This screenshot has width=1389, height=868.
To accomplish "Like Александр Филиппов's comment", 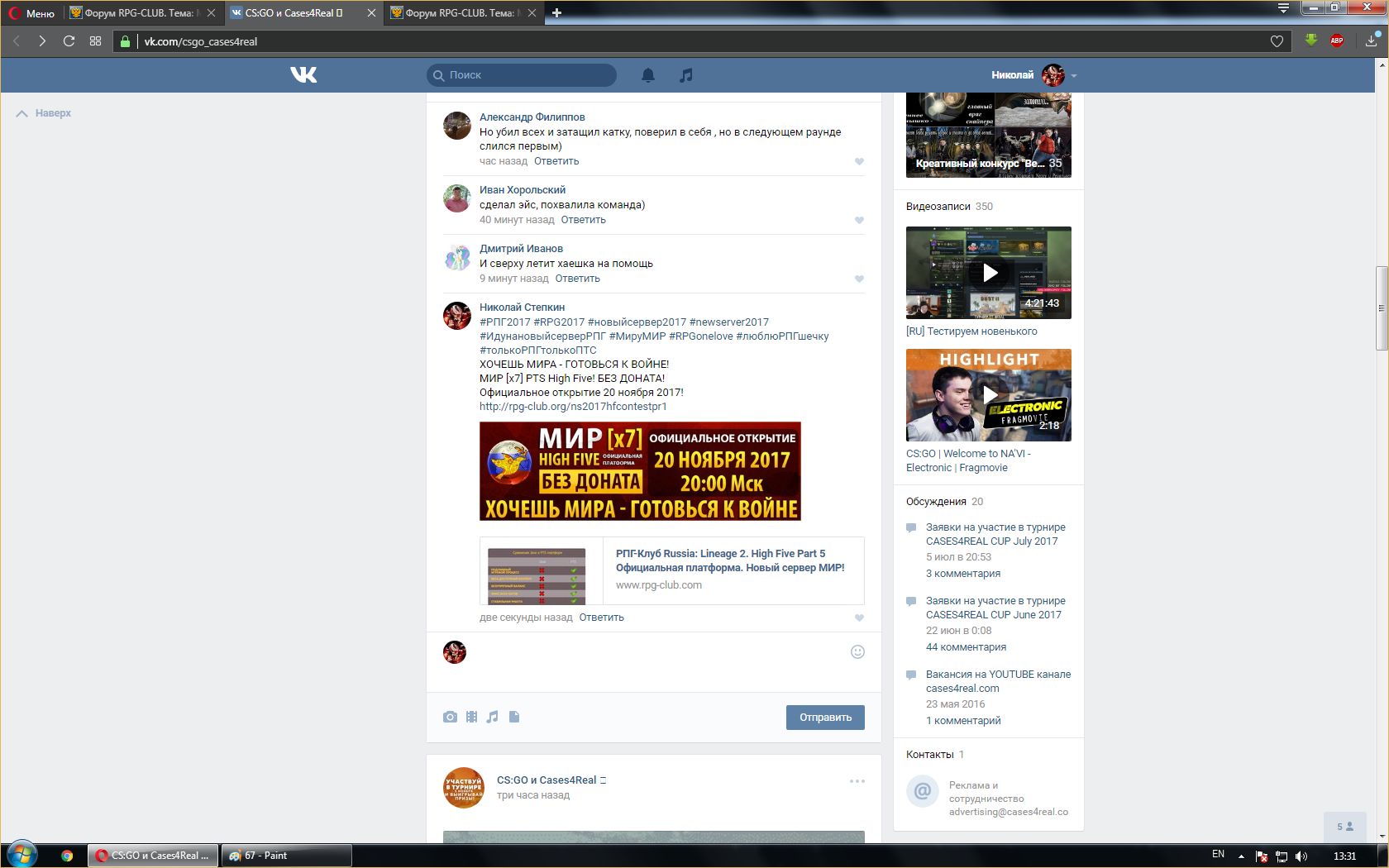I will click(x=859, y=162).
